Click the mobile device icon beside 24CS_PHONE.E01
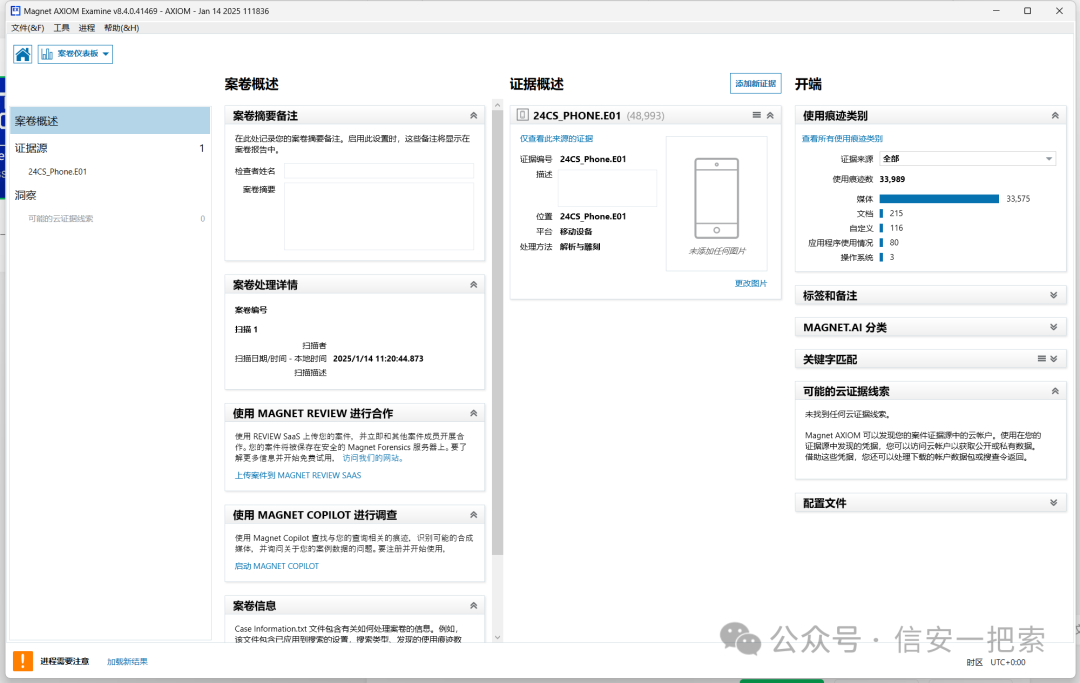Screen dimensions: 1080x683 (523, 115)
